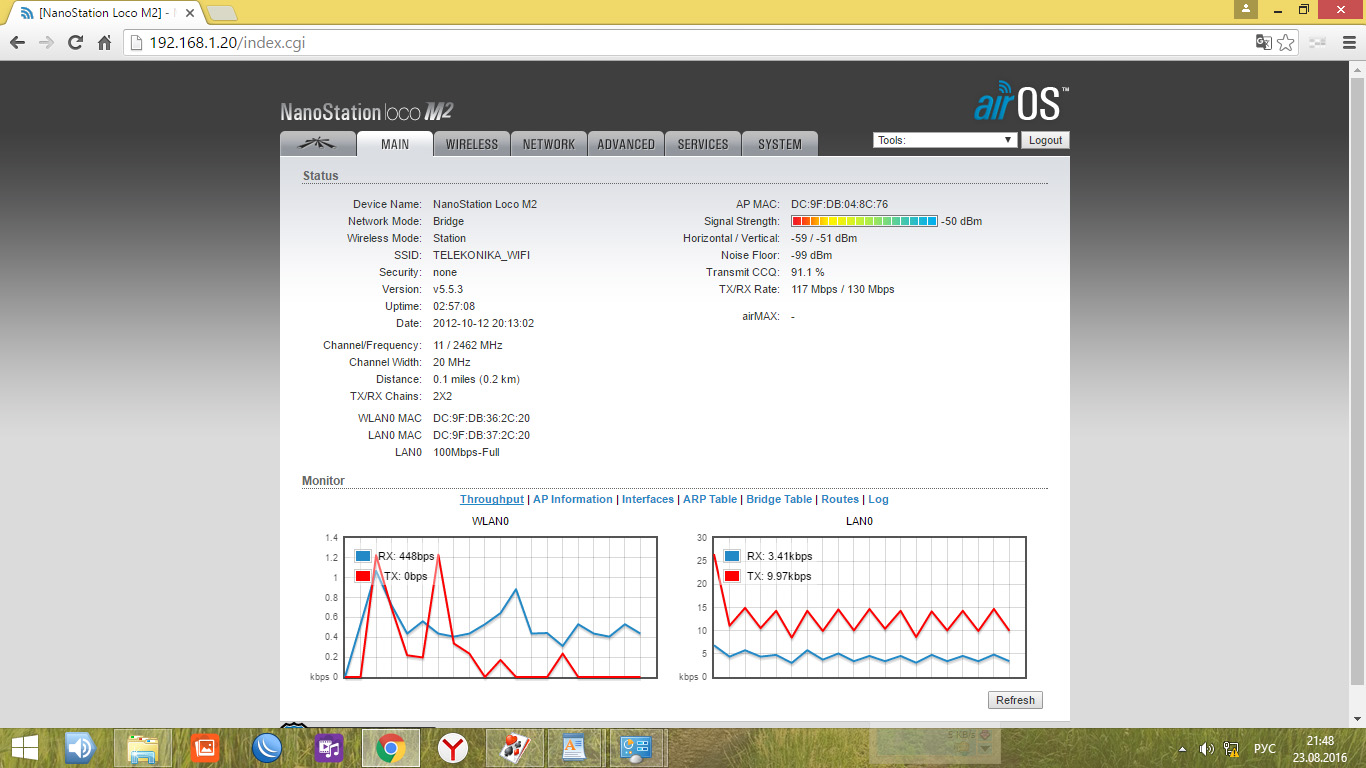Image resolution: width=1366 pixels, height=768 pixels.
Task: Open the Routes link
Action: tap(840, 499)
